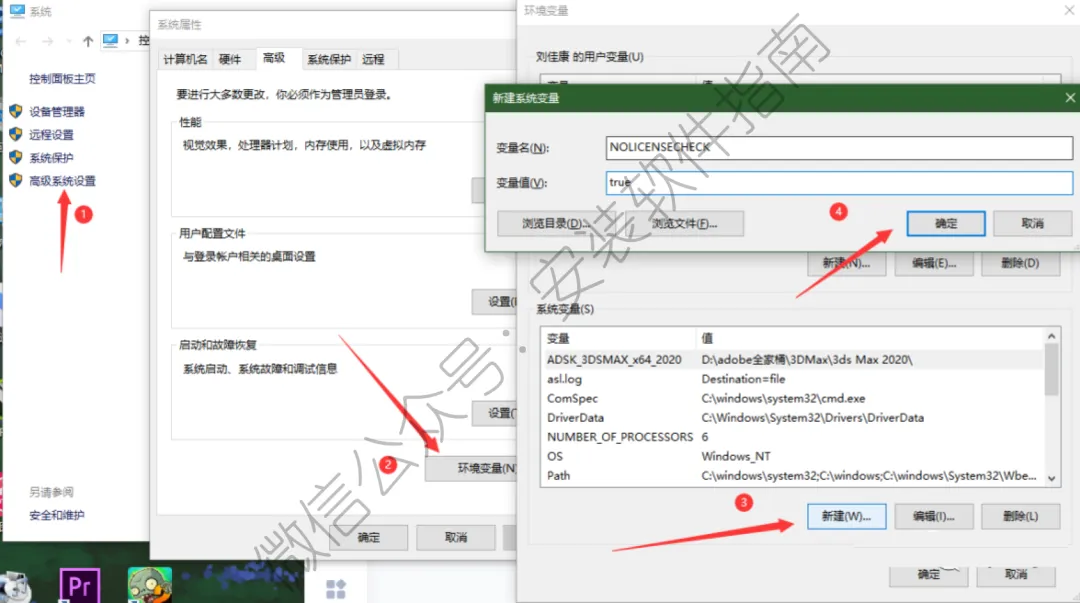Image resolution: width=1080 pixels, height=603 pixels.
Task: Open Control Panel Home link
Action: pos(62,79)
